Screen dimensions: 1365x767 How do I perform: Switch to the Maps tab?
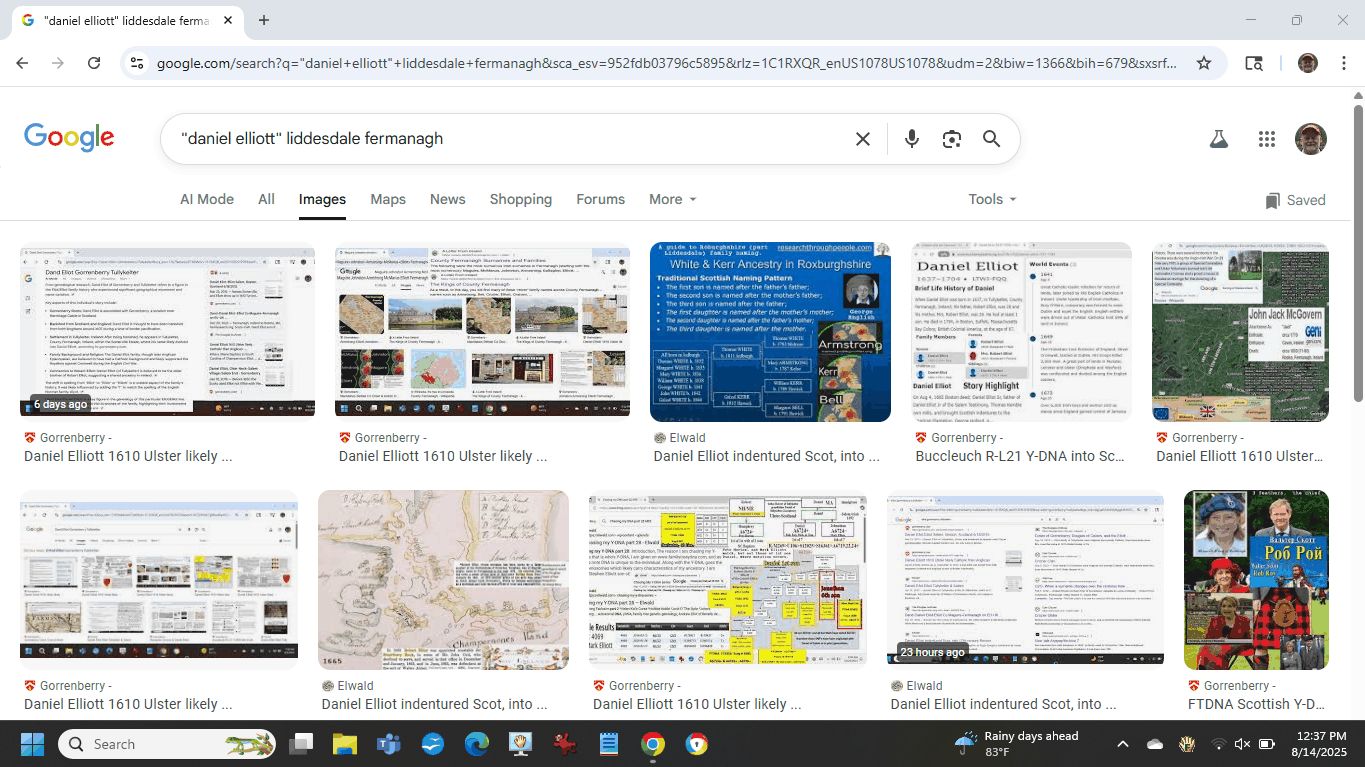388,199
